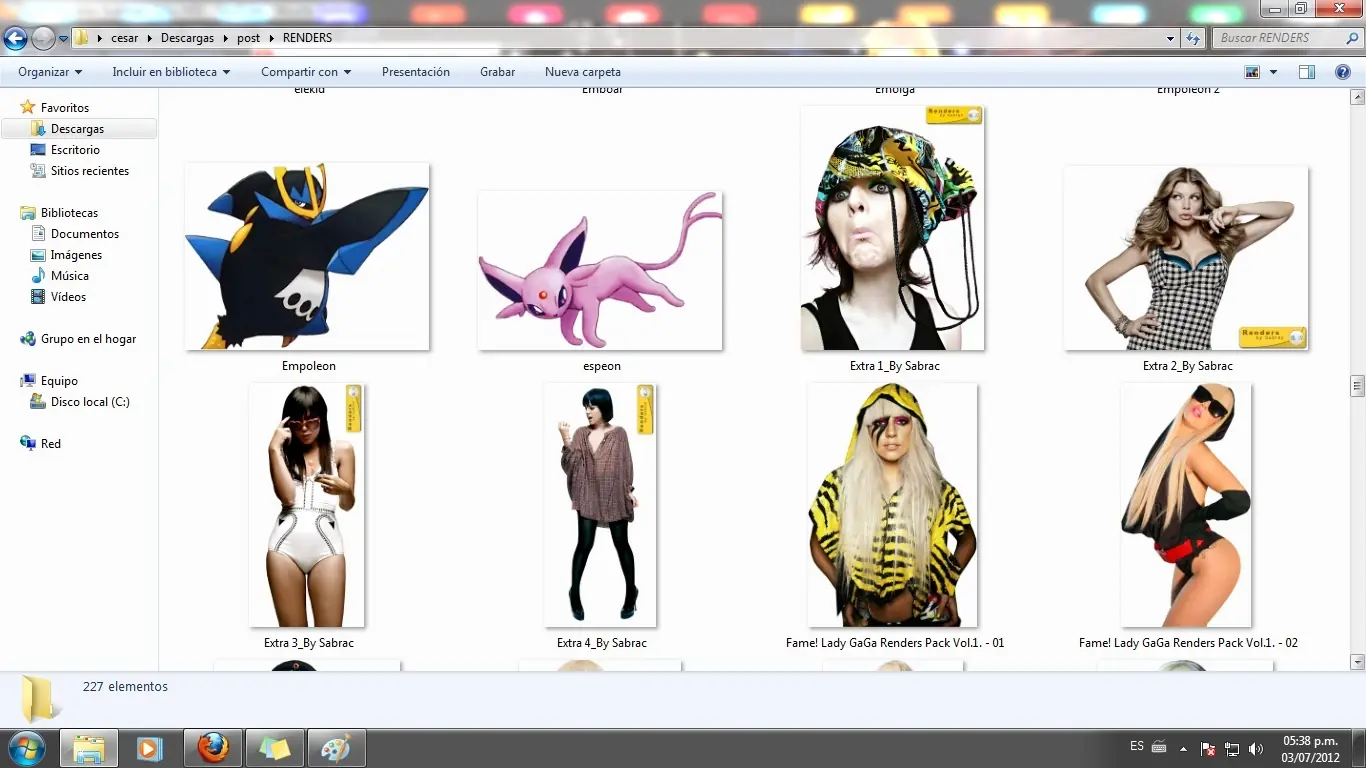The height and width of the screenshot is (768, 1366).
Task: Open the Windows Start menu
Action: [x=25, y=747]
